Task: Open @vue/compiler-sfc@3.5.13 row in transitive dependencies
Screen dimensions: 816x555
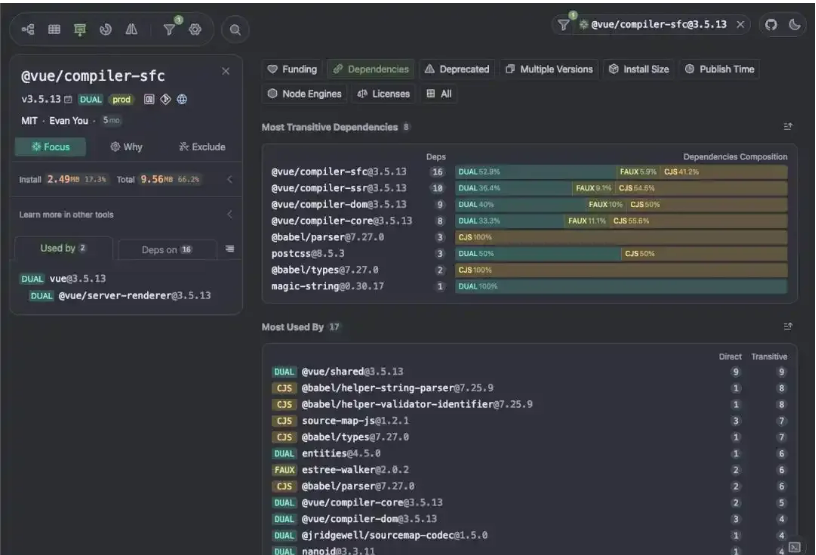Action: tap(339, 172)
